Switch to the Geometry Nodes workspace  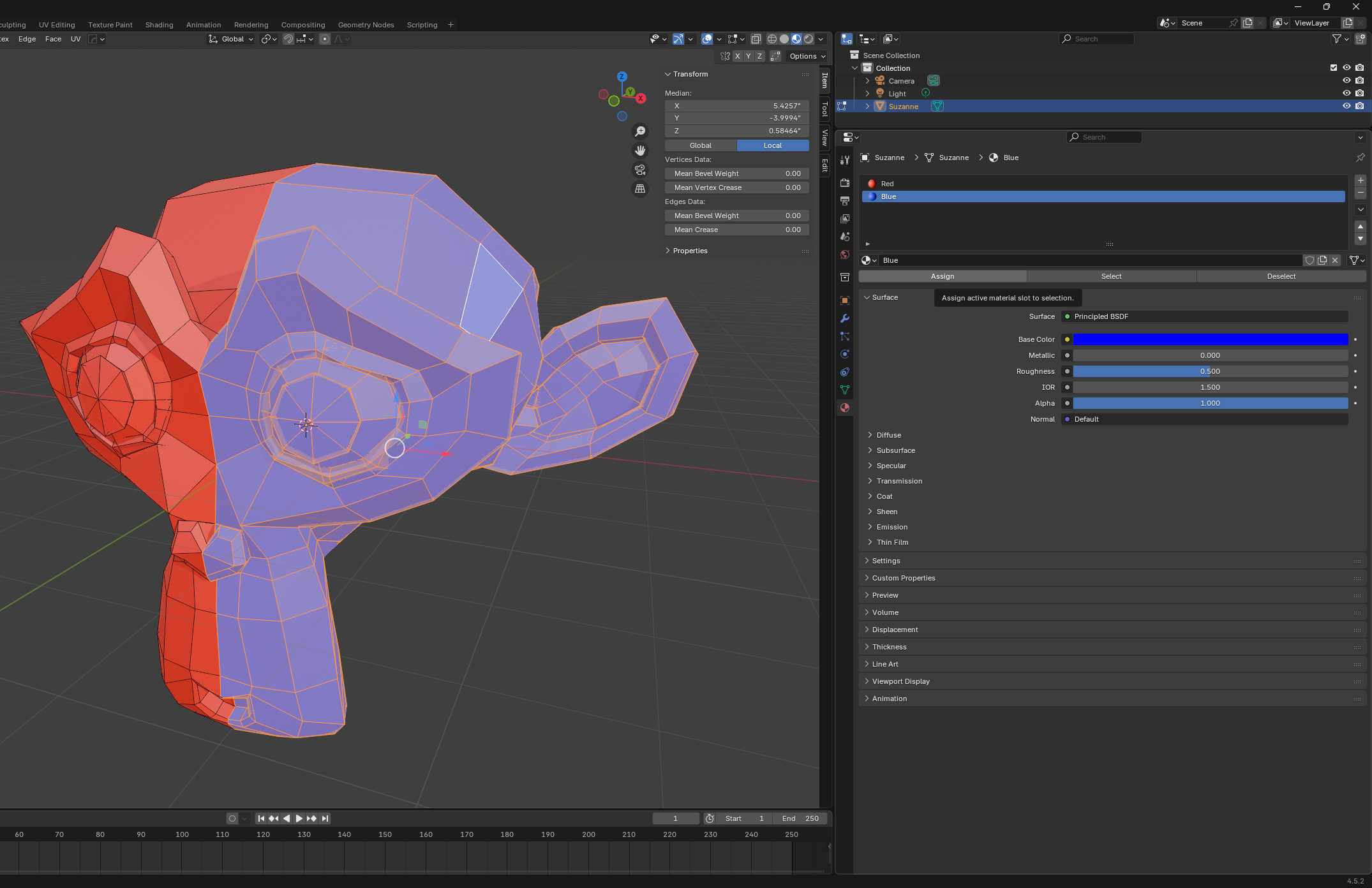pos(366,25)
